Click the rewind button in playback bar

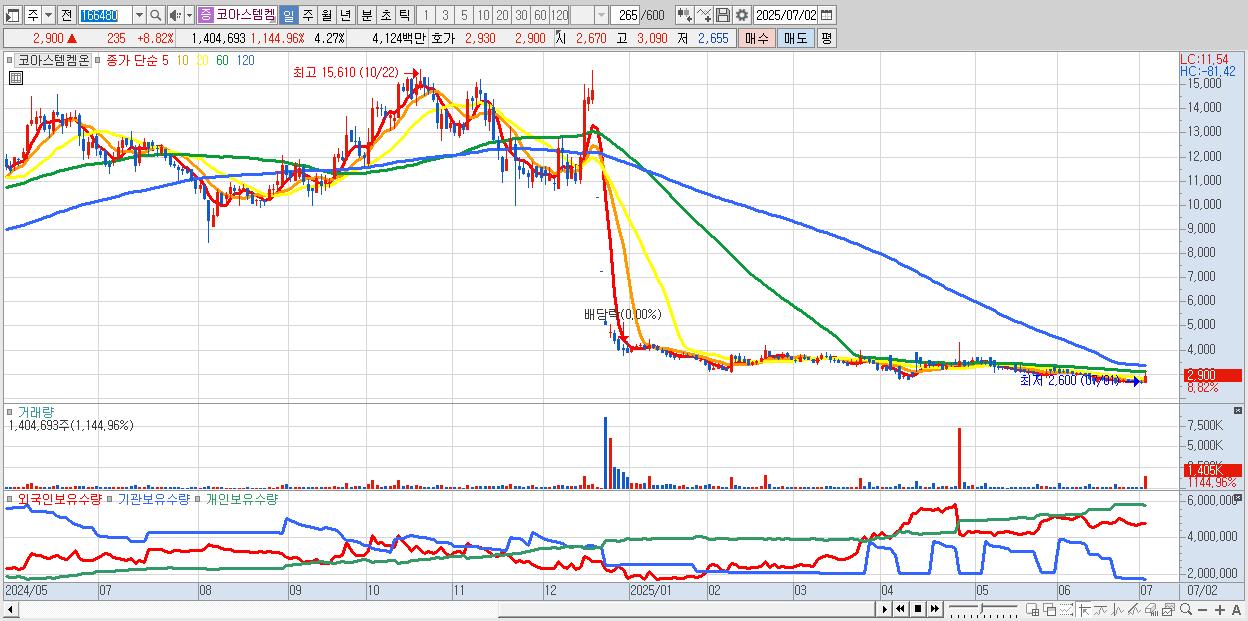[901, 609]
